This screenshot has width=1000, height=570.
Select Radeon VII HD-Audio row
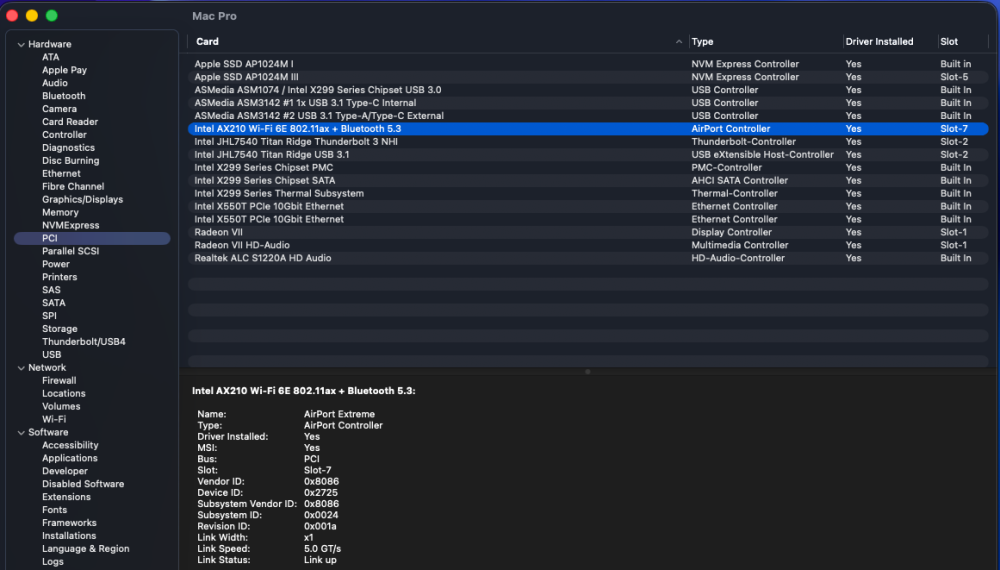(x=588, y=245)
